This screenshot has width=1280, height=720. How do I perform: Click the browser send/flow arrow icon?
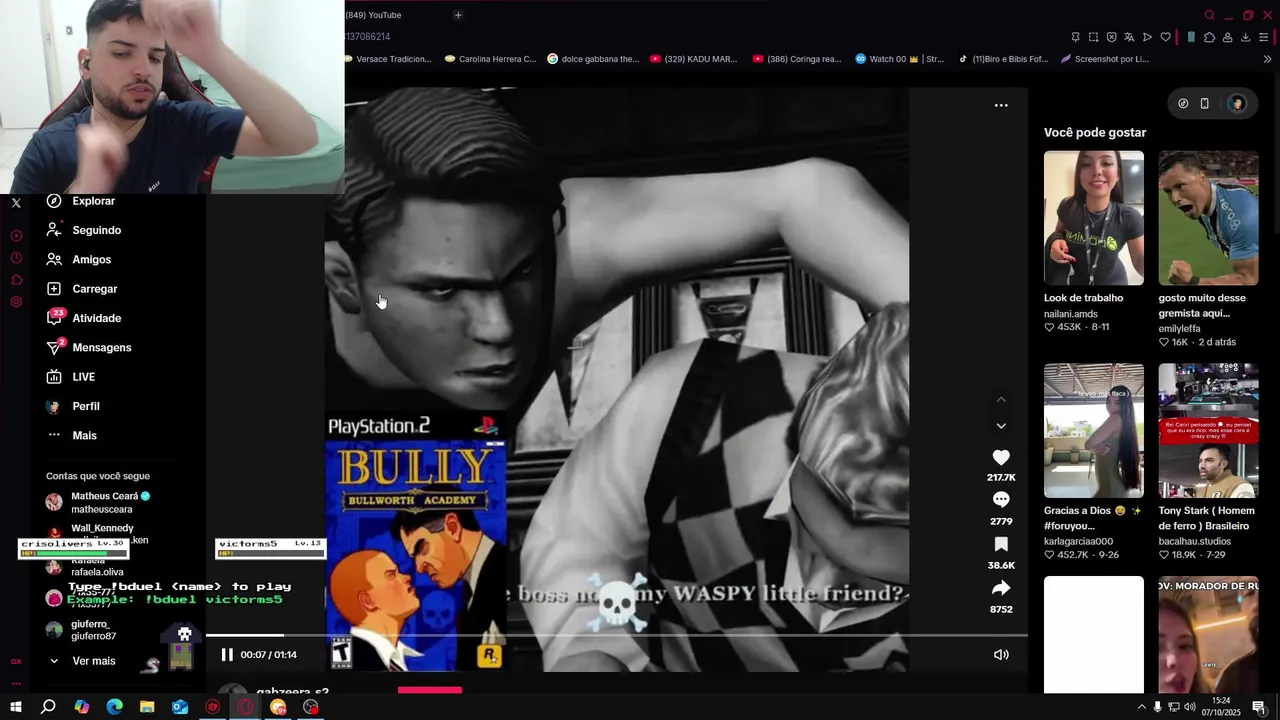[1147, 37]
